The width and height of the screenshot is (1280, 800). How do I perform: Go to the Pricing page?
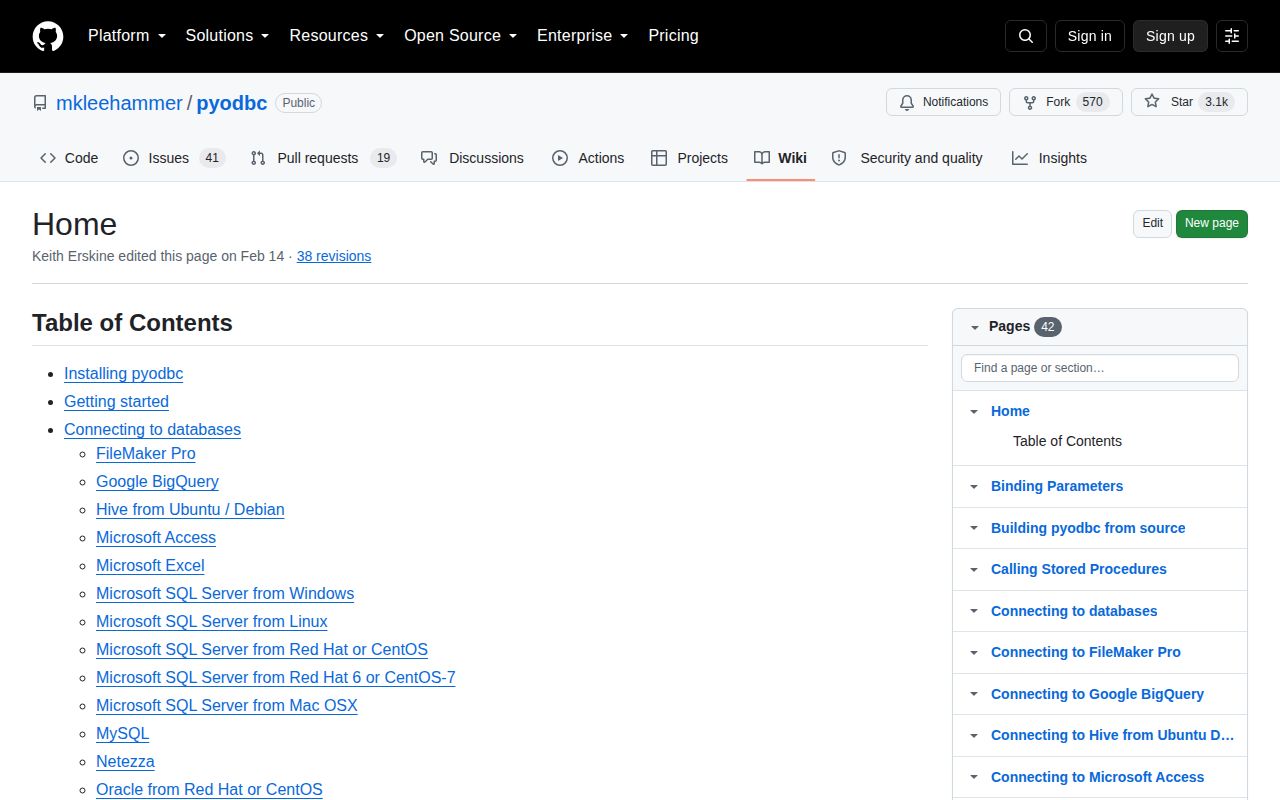[673, 36]
